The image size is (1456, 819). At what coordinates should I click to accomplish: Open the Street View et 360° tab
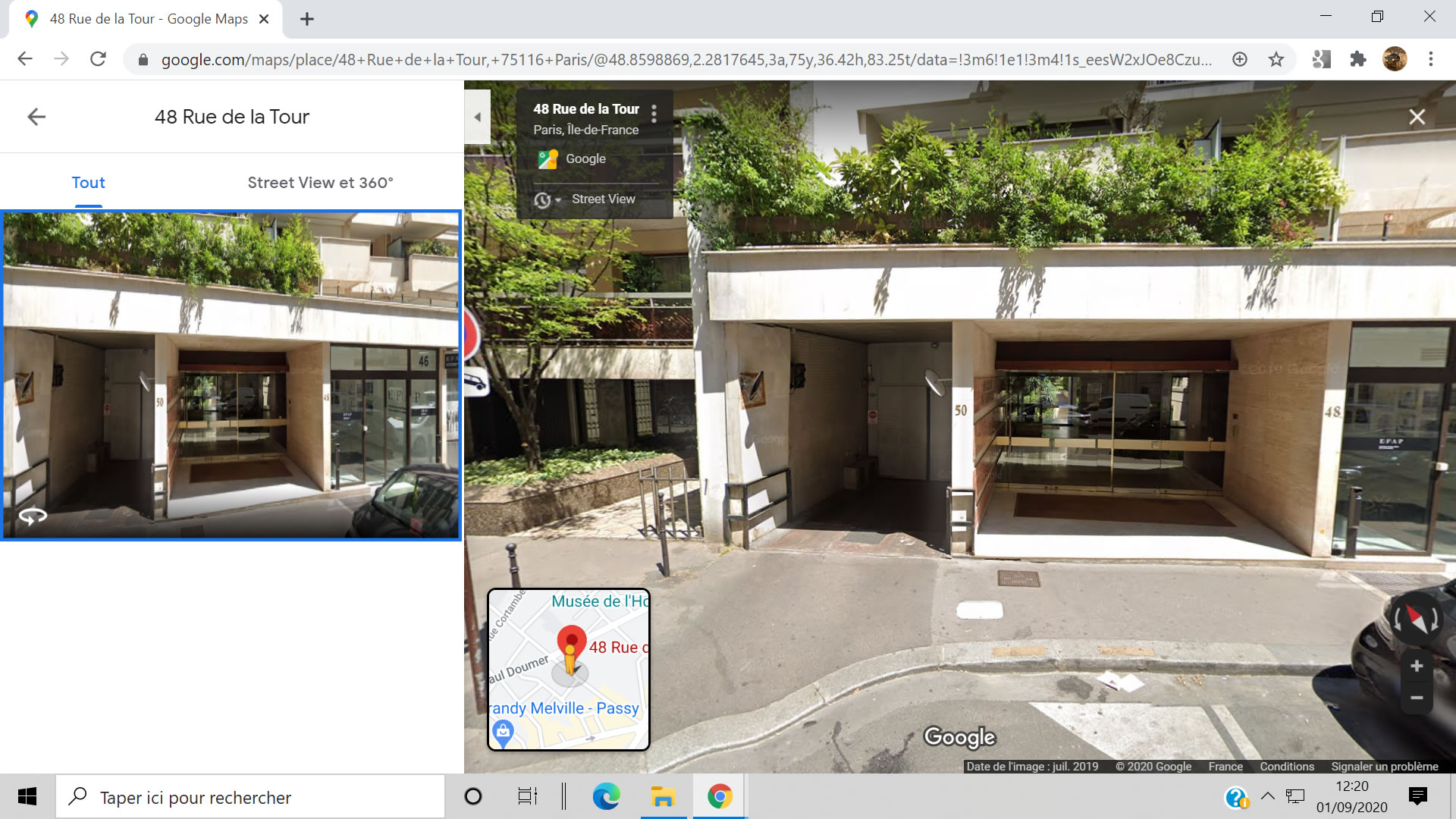pos(320,183)
